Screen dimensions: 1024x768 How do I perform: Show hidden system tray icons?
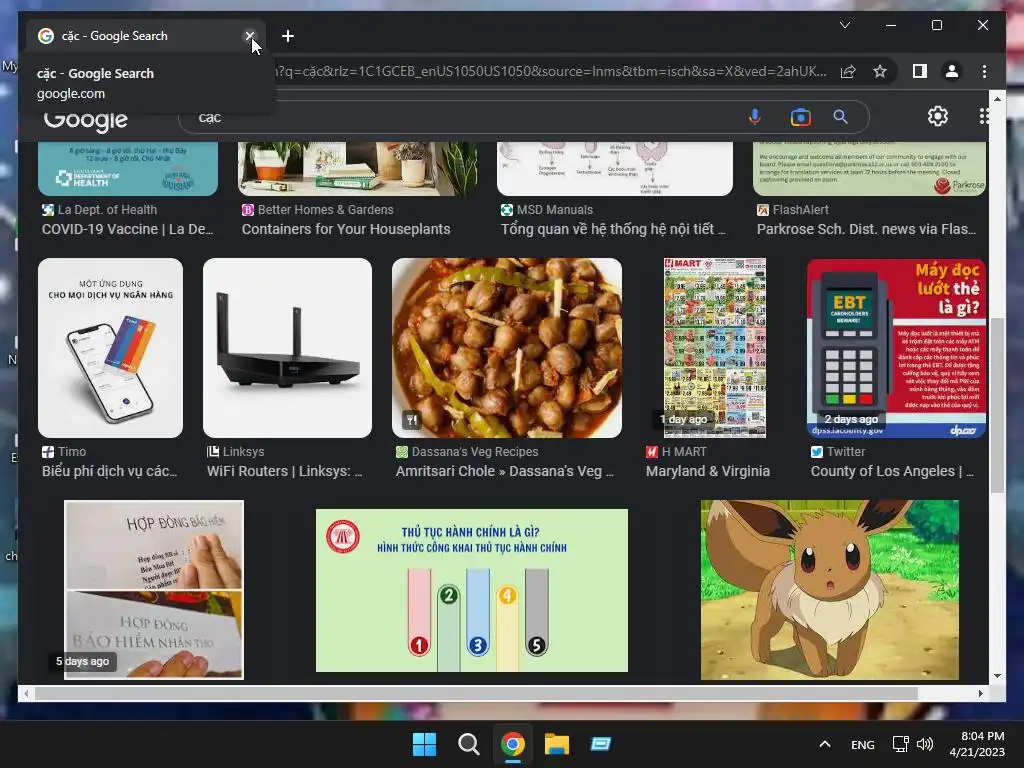coord(825,744)
